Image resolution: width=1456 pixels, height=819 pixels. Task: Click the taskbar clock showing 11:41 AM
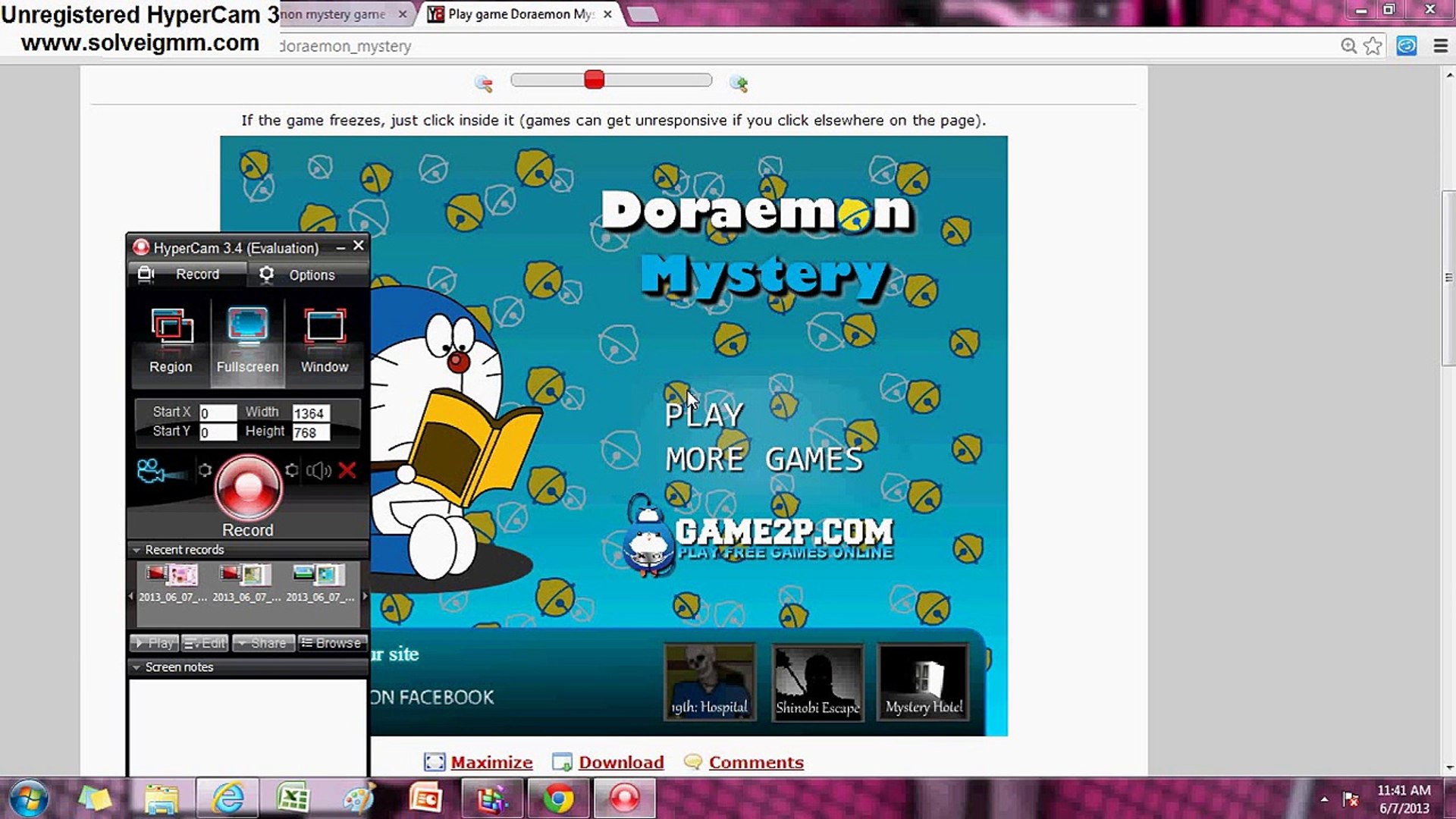[x=1404, y=799]
